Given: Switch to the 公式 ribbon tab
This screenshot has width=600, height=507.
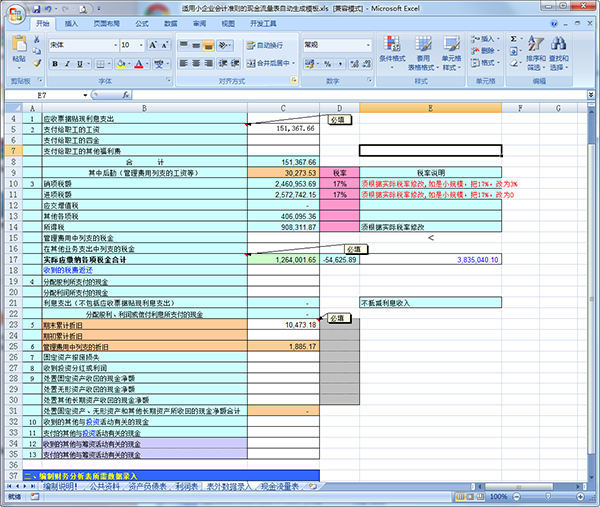Looking at the screenshot, I should pyautogui.click(x=142, y=24).
